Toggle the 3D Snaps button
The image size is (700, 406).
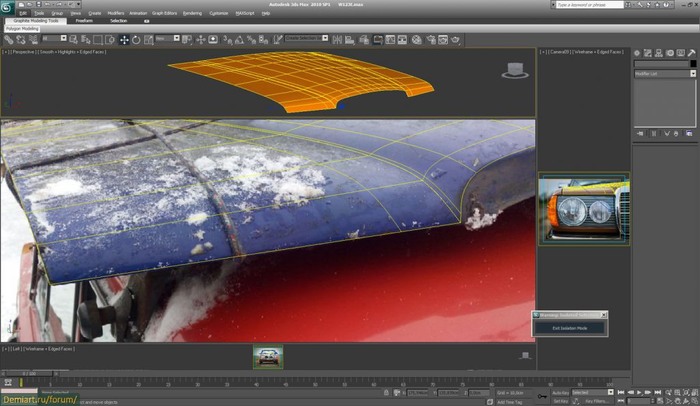pos(227,40)
